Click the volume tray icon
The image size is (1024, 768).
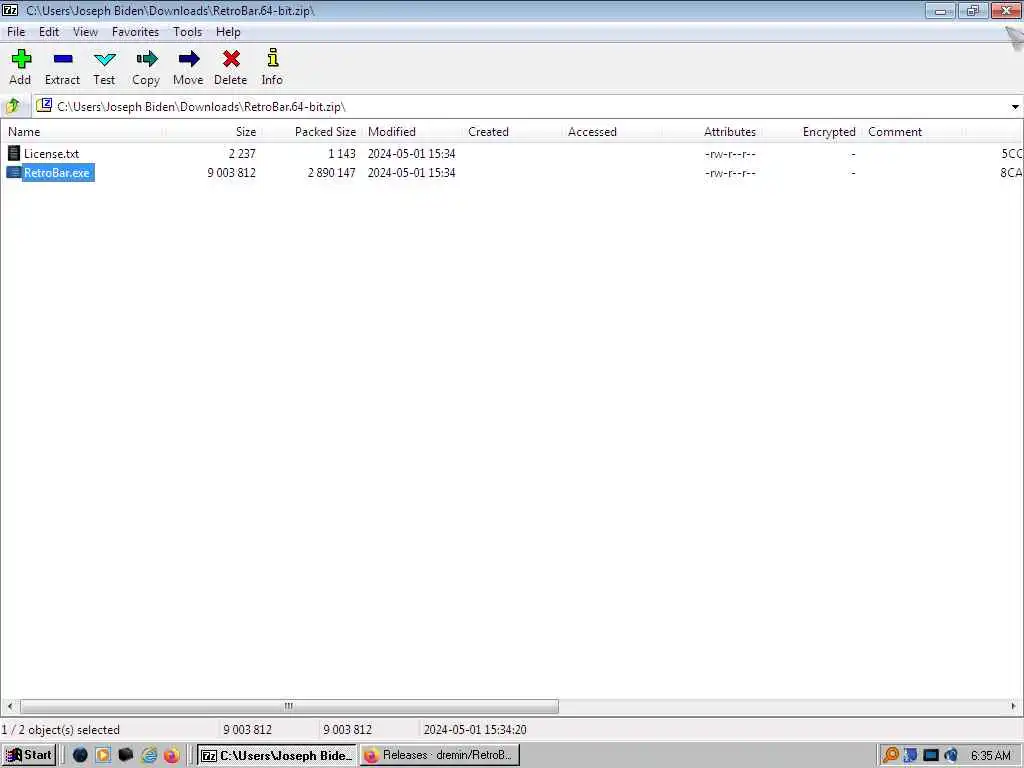(x=951, y=756)
